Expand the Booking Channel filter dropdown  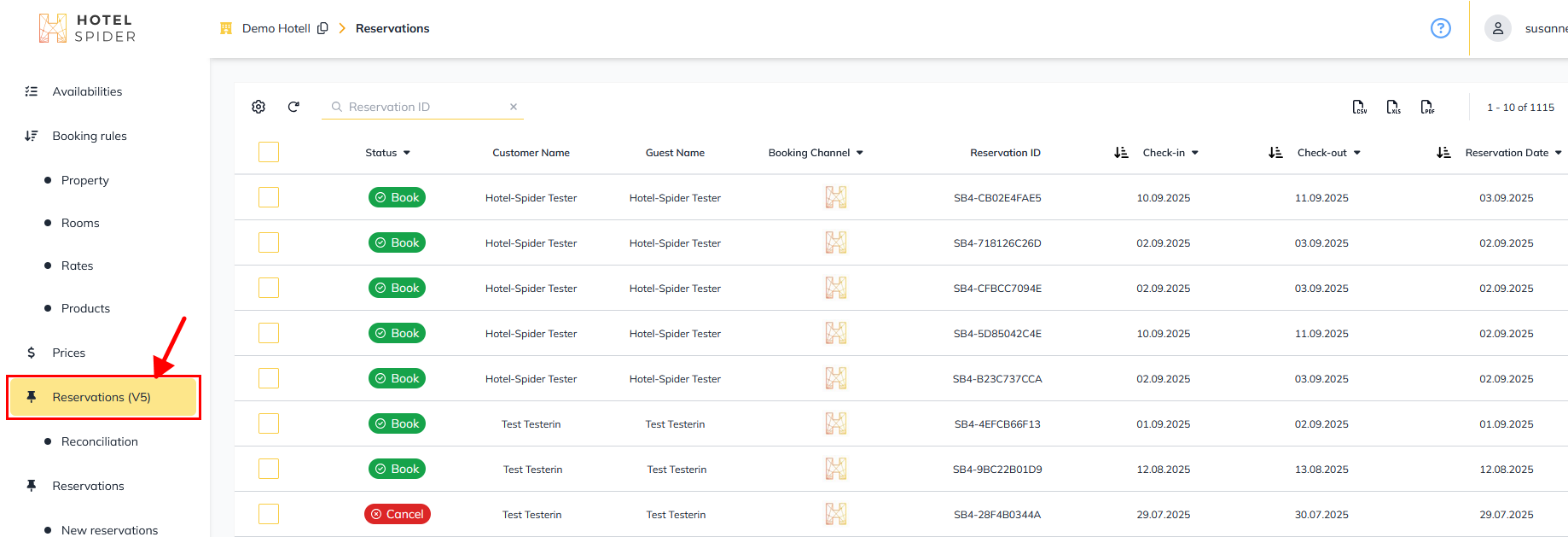(x=860, y=153)
